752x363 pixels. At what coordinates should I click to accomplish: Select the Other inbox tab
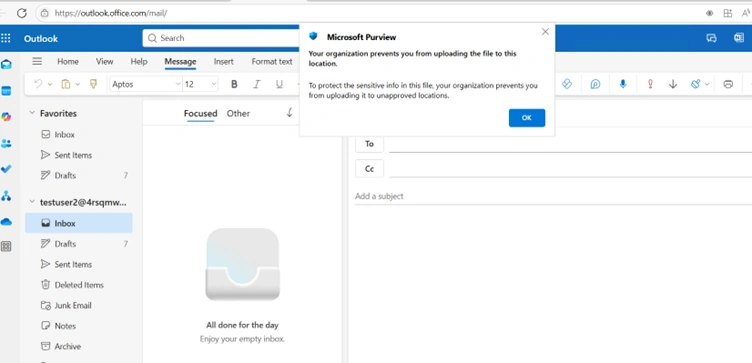pyautogui.click(x=238, y=114)
